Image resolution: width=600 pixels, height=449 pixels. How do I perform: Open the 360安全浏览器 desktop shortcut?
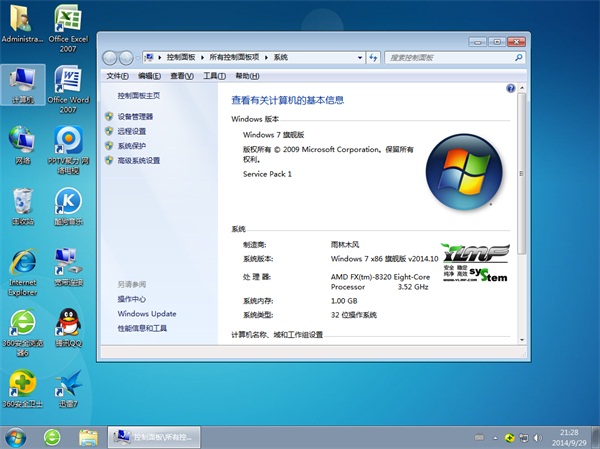pos(23,333)
